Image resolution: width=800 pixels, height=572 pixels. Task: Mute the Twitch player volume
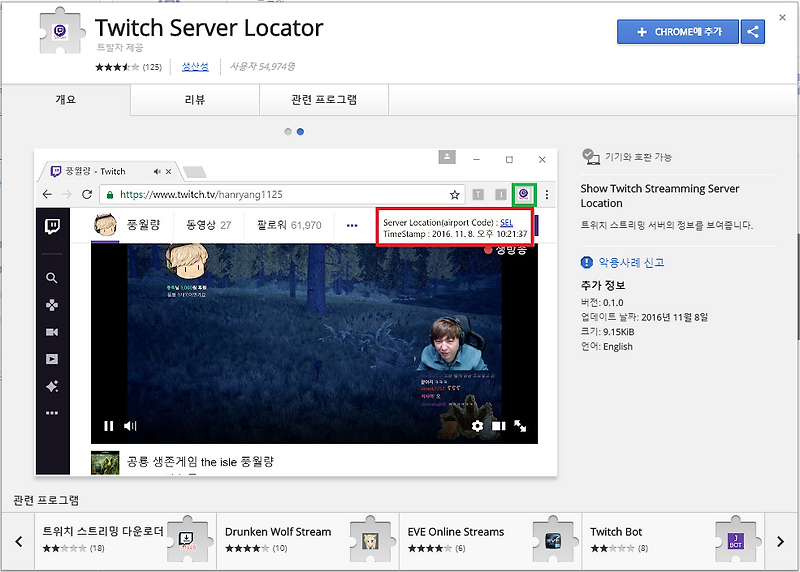pos(130,426)
